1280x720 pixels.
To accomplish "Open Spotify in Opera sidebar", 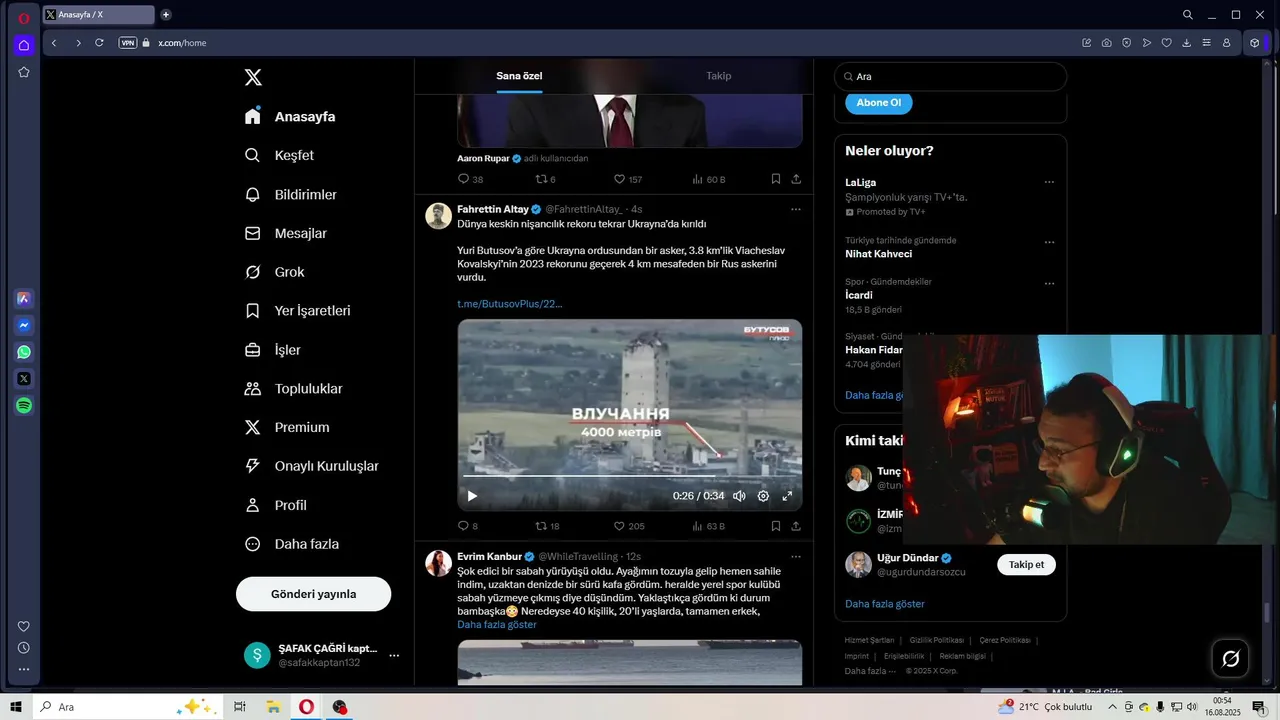I will point(23,405).
